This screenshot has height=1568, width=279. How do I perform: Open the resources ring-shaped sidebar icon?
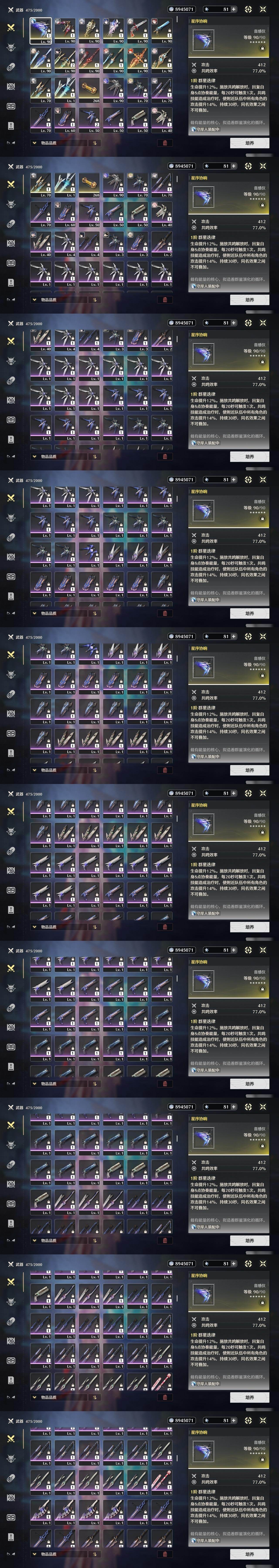(x=11, y=67)
